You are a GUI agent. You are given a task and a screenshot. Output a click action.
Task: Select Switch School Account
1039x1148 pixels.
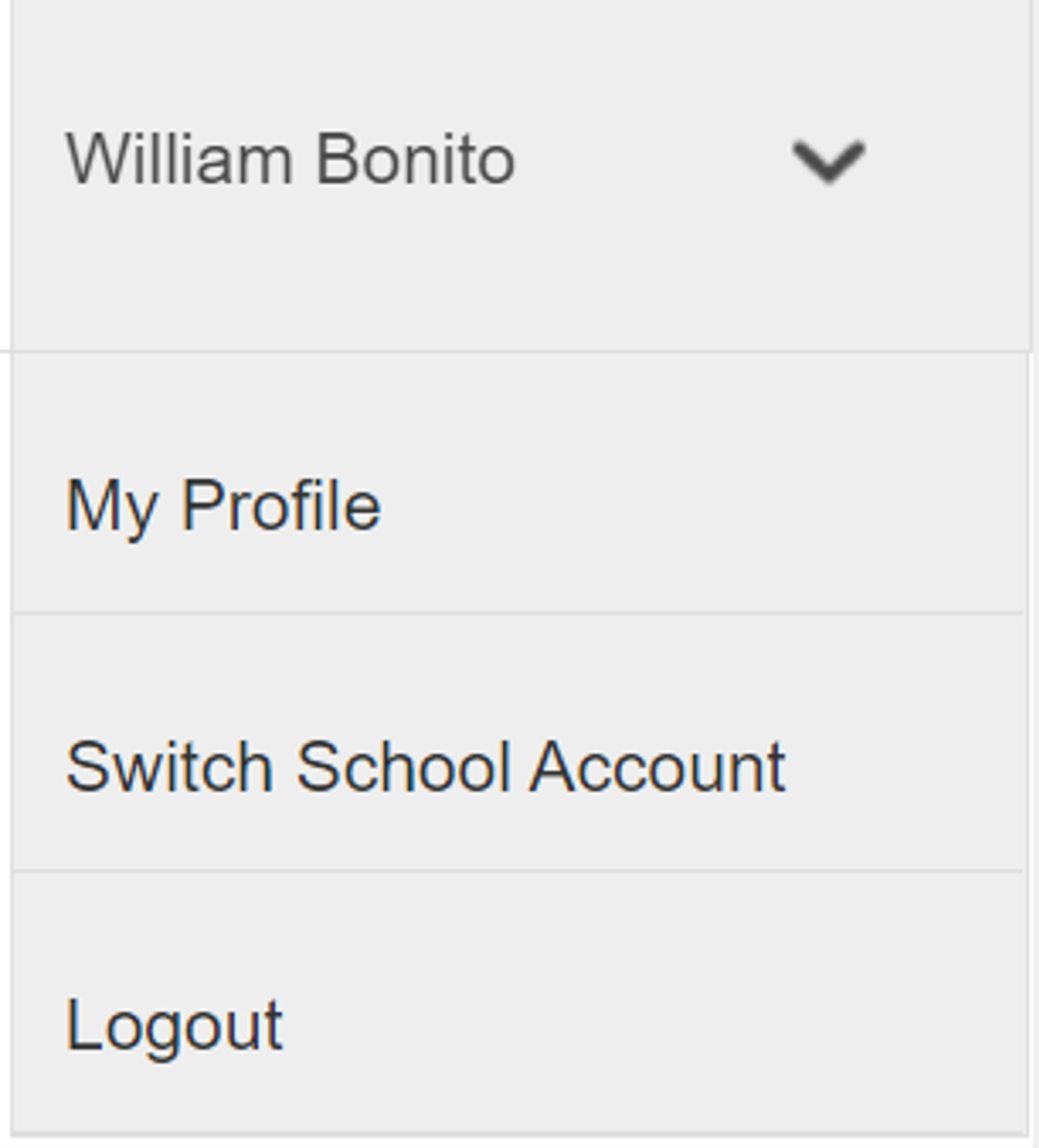426,767
